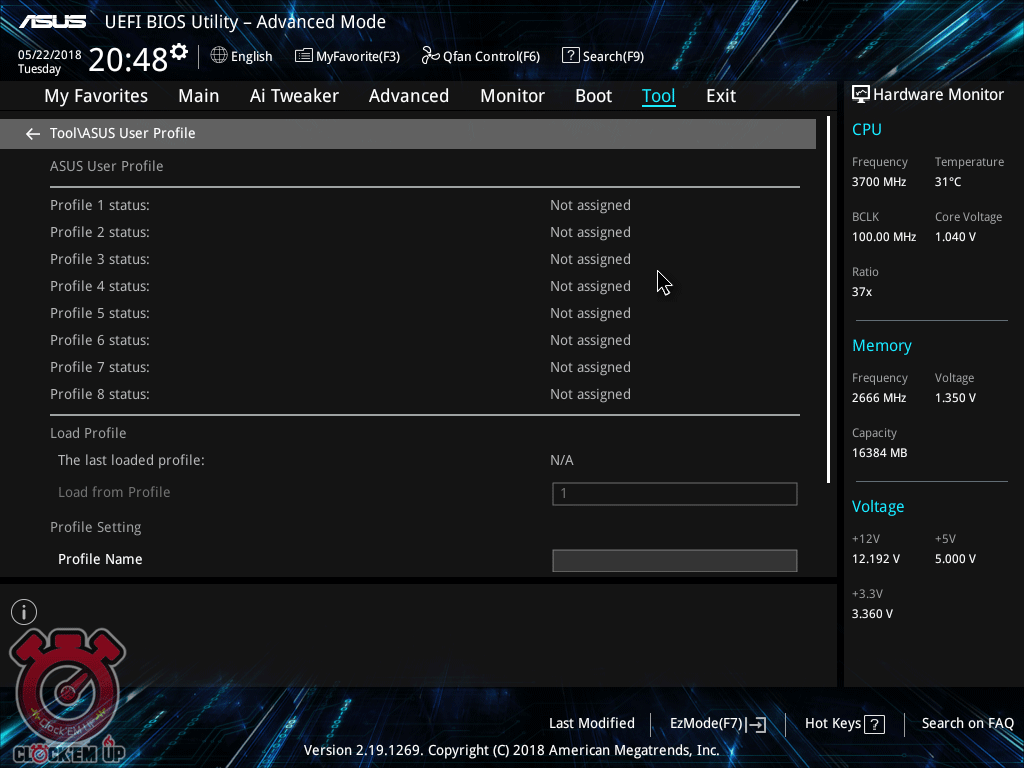Click the Search(F9) question mark icon
1024x768 pixels.
pyautogui.click(x=571, y=56)
